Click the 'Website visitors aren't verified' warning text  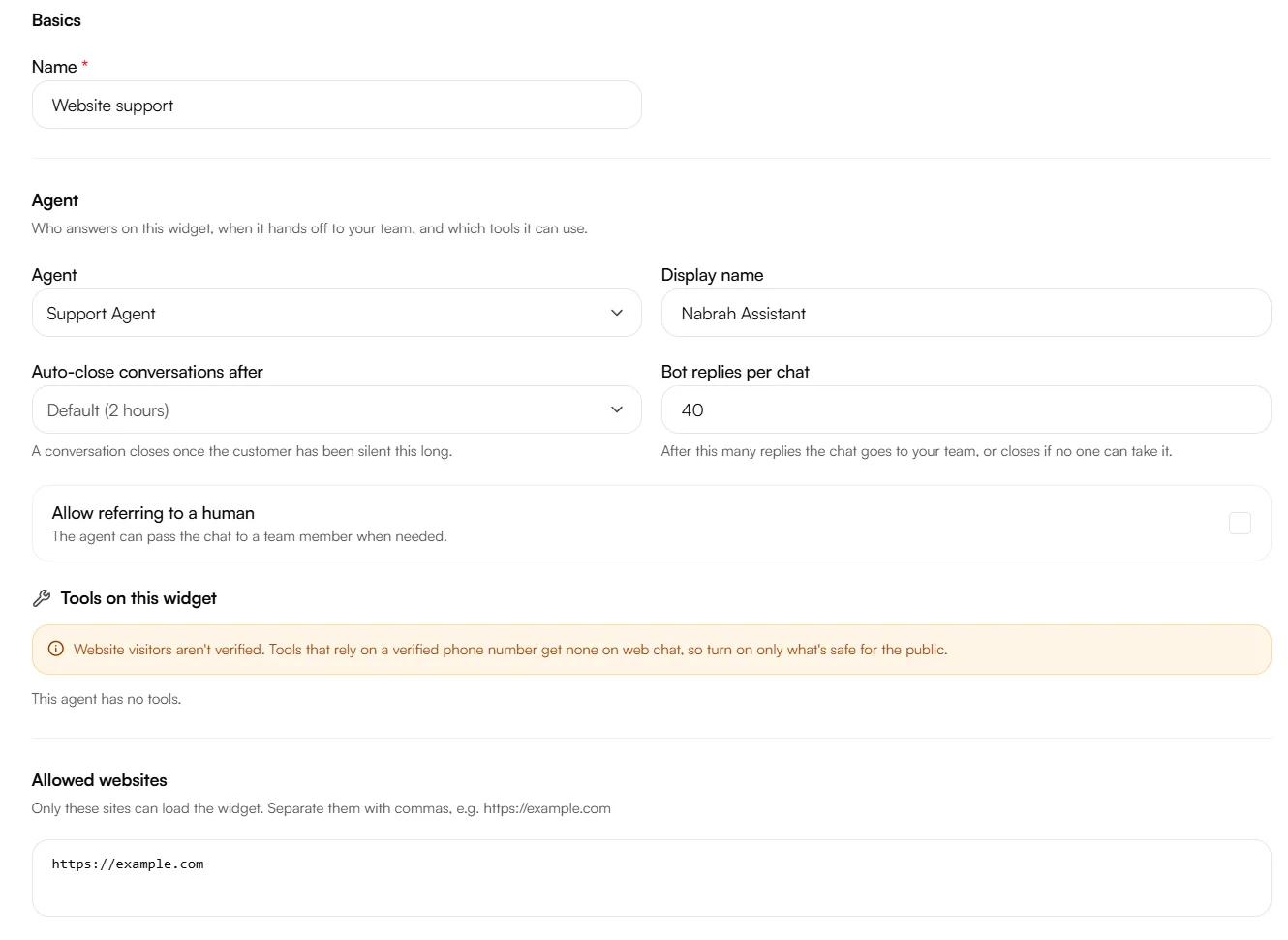[510, 650]
